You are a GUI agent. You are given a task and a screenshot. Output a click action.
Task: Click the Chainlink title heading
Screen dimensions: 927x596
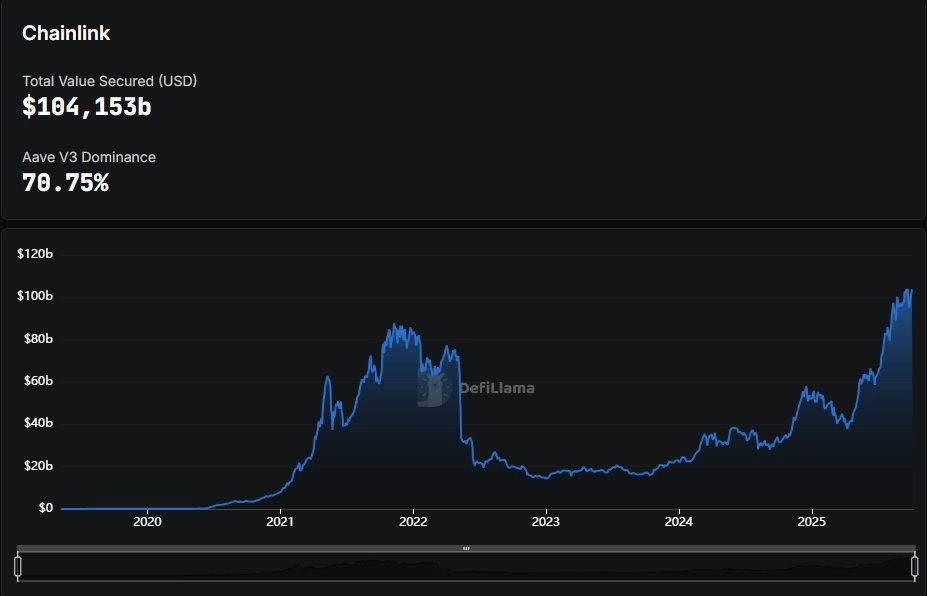point(66,33)
